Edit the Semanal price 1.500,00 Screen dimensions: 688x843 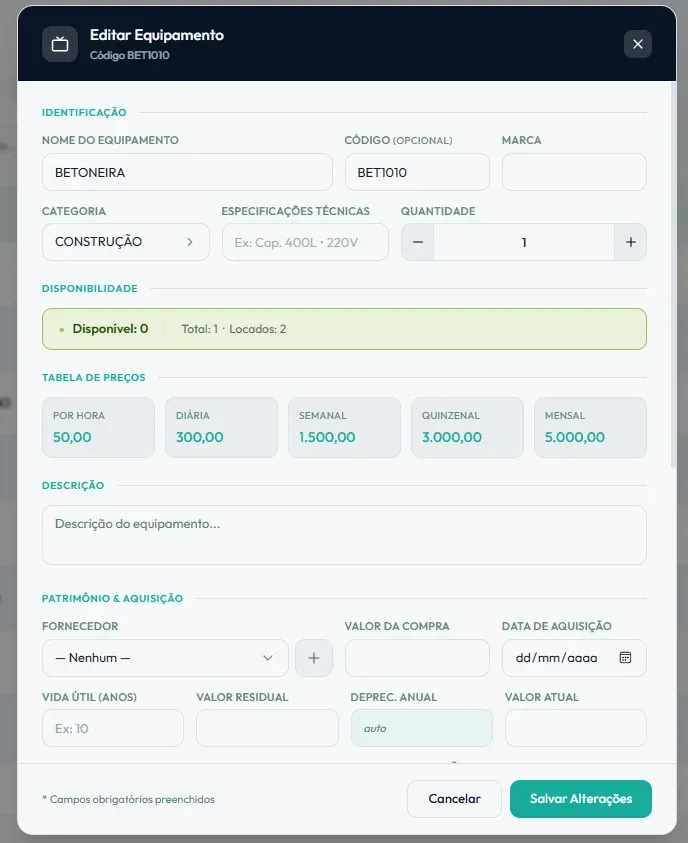click(345, 427)
